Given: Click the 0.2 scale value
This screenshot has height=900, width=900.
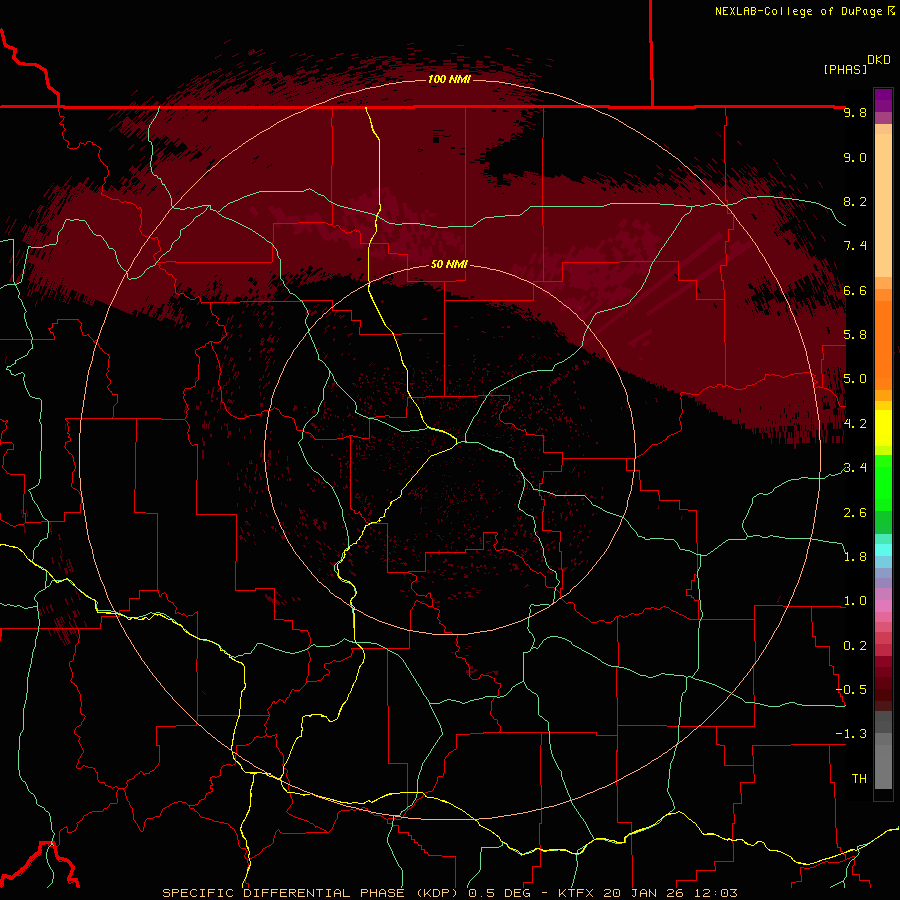Looking at the screenshot, I should (855, 646).
